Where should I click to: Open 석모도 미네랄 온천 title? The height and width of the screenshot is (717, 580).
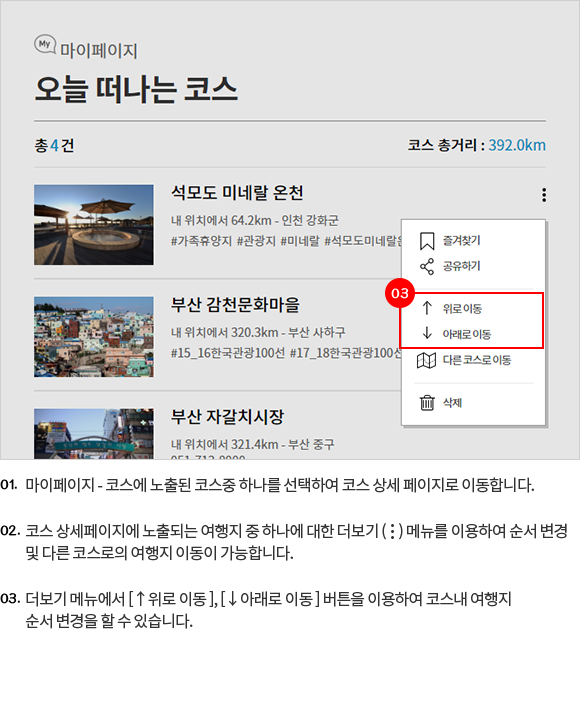(x=237, y=193)
